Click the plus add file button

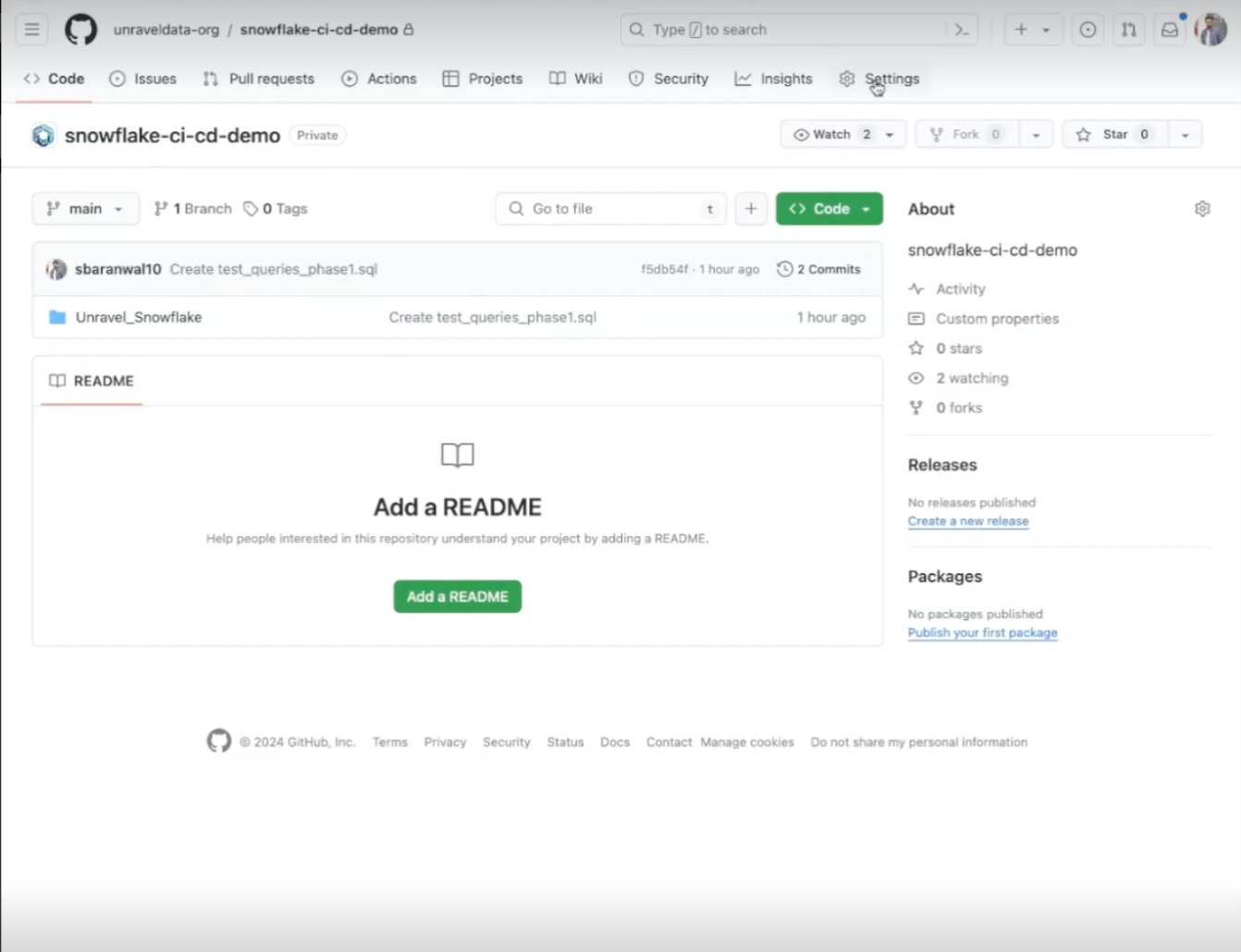pos(751,209)
